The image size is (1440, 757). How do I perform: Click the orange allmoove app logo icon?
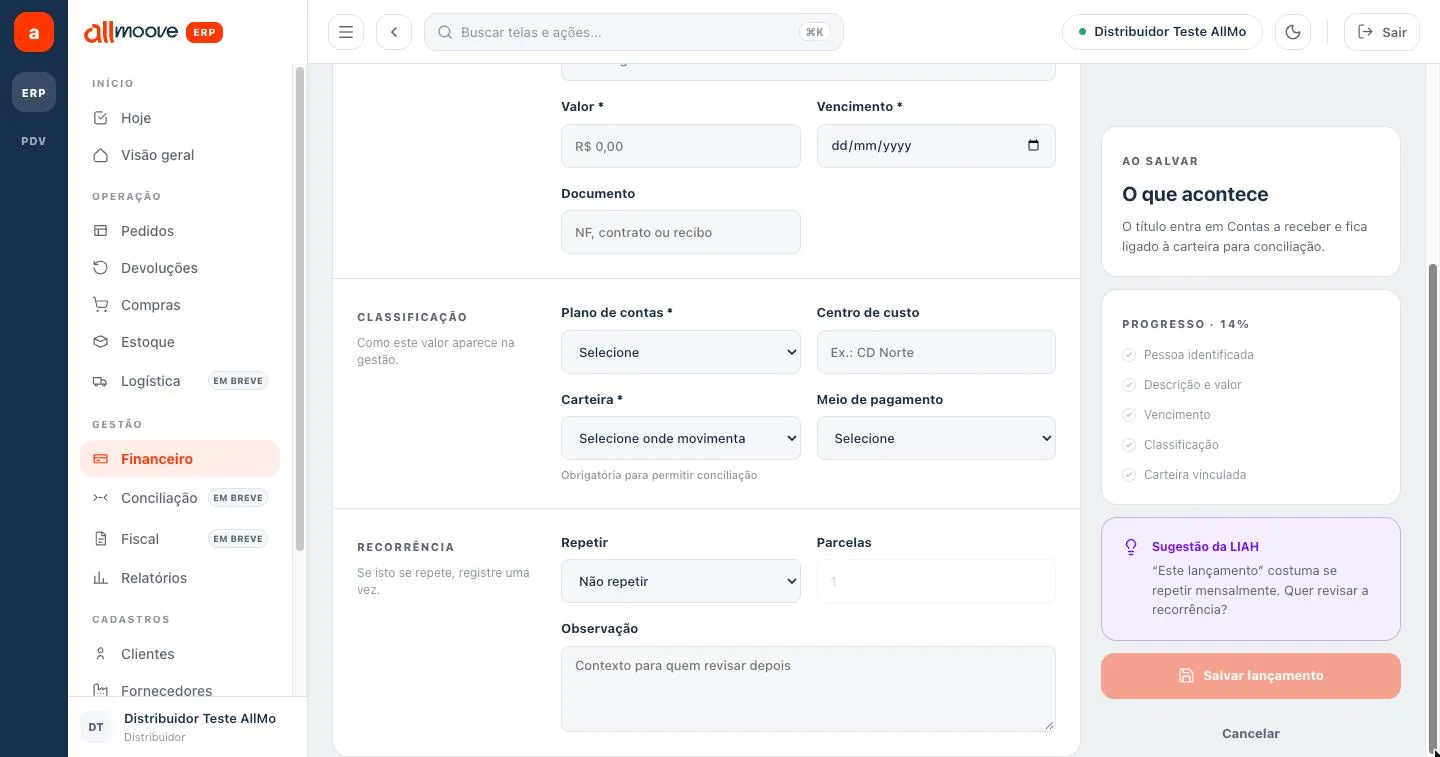click(34, 32)
